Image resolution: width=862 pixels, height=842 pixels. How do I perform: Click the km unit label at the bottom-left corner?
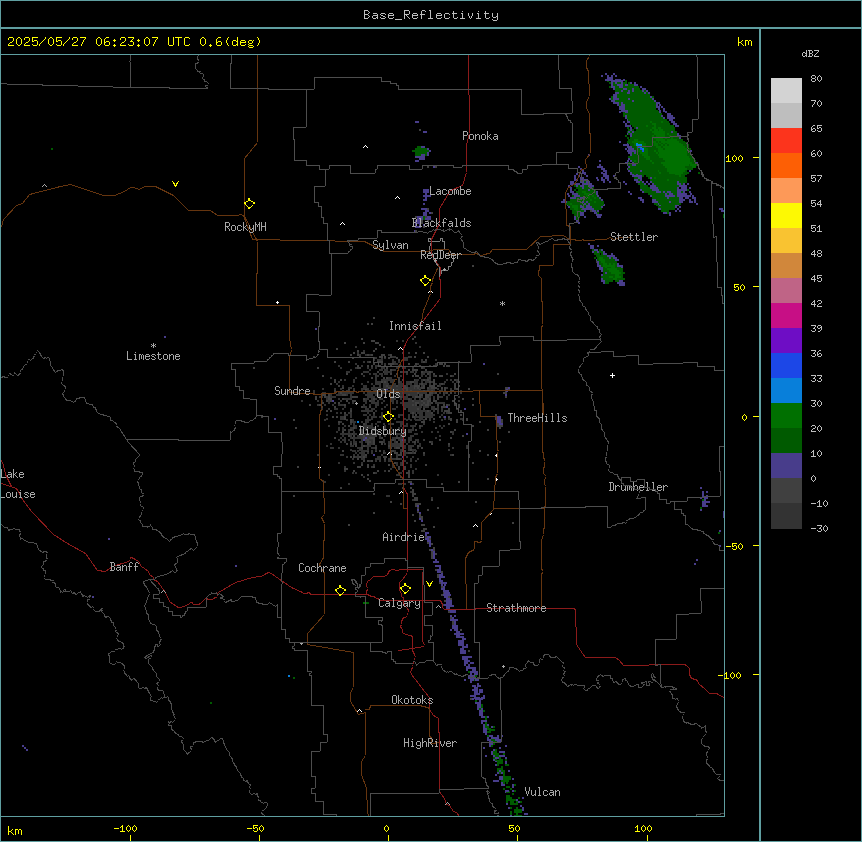pyautogui.click(x=15, y=831)
